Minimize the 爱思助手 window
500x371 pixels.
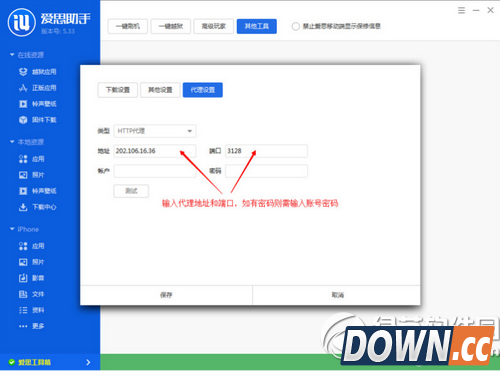476,10
